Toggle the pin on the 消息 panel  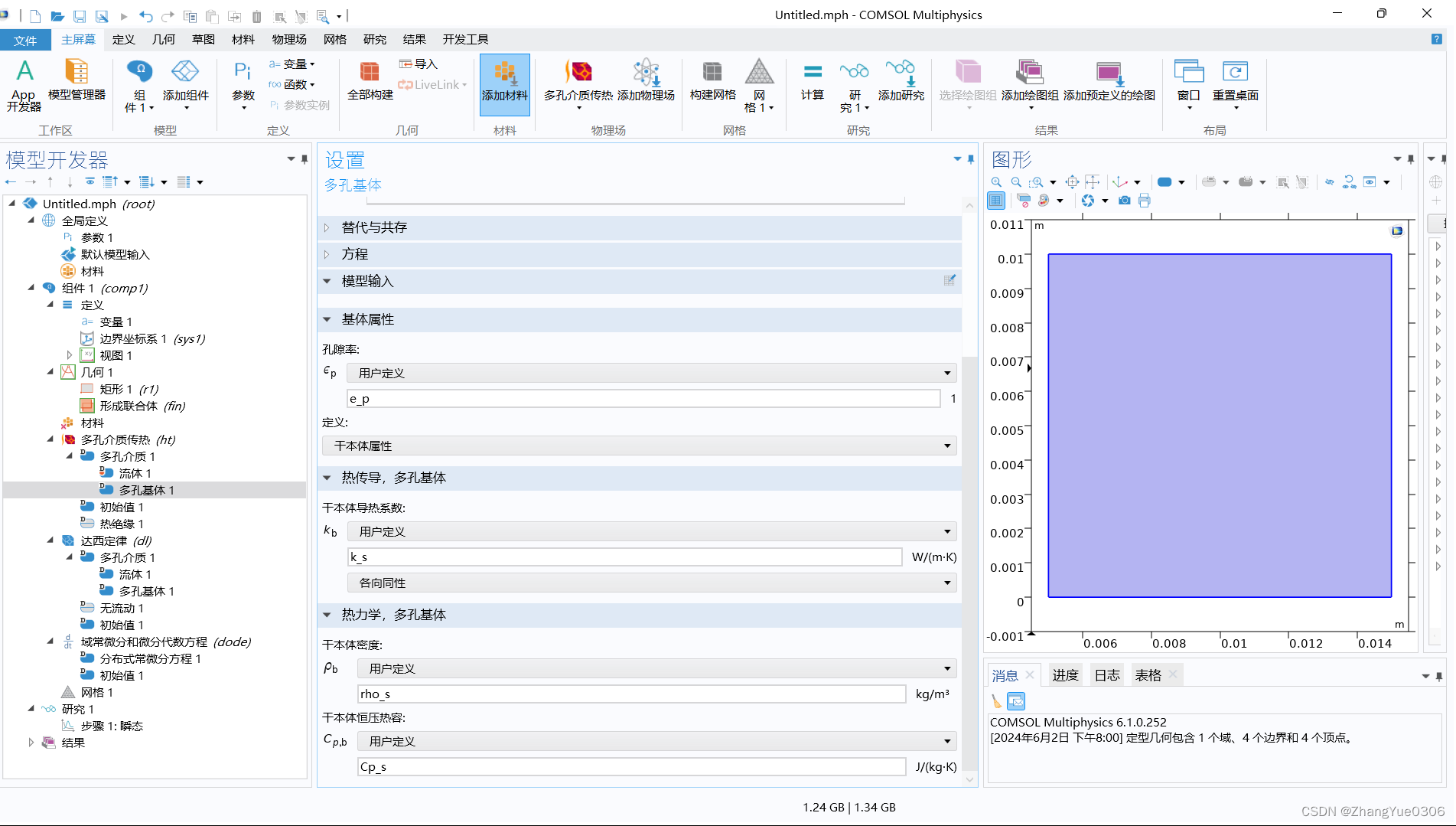(1439, 676)
